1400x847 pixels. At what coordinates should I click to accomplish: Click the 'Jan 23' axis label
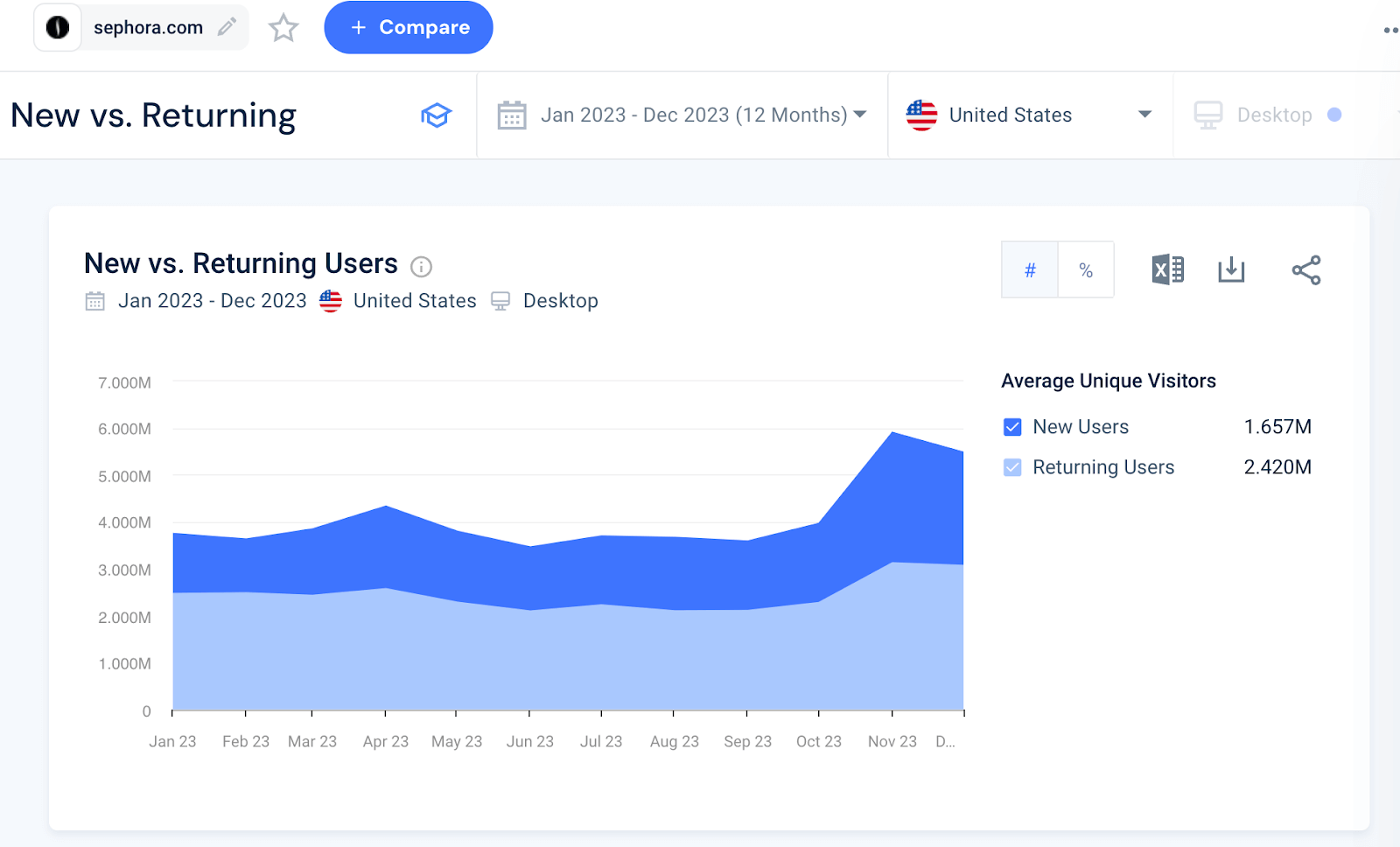172,741
